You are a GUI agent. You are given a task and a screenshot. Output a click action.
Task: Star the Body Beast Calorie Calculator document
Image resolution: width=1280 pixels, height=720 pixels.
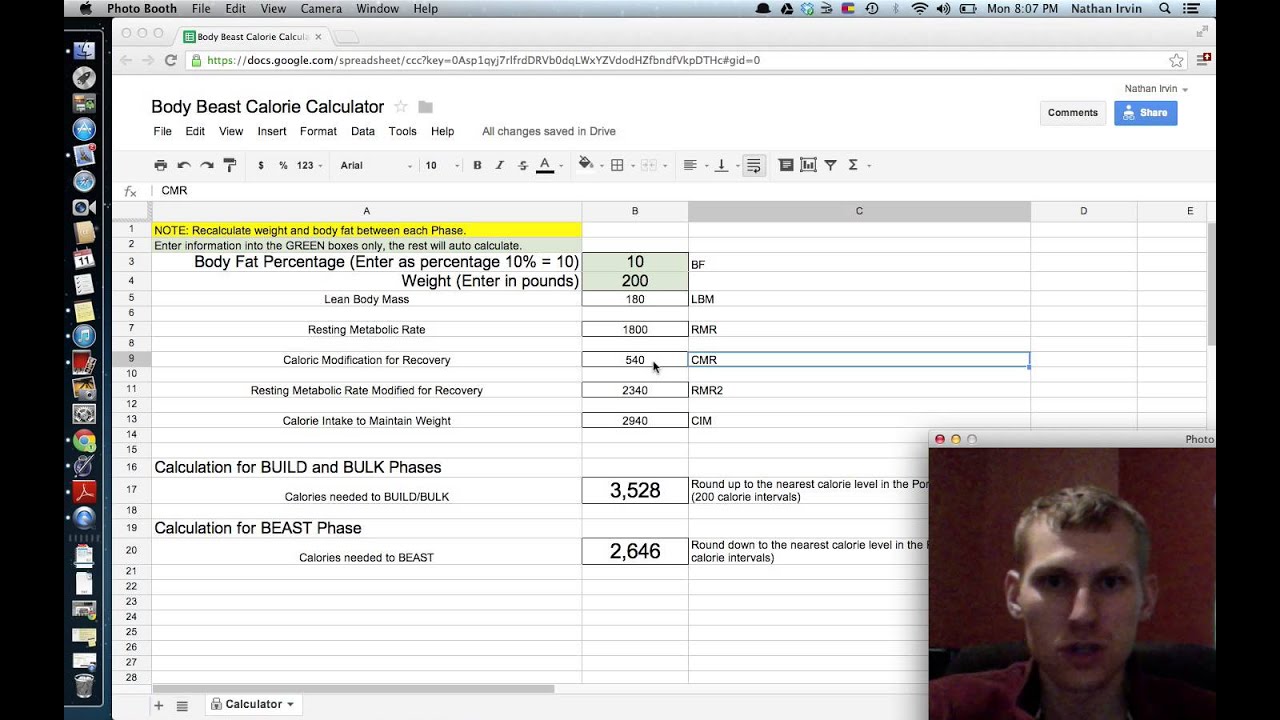point(401,107)
